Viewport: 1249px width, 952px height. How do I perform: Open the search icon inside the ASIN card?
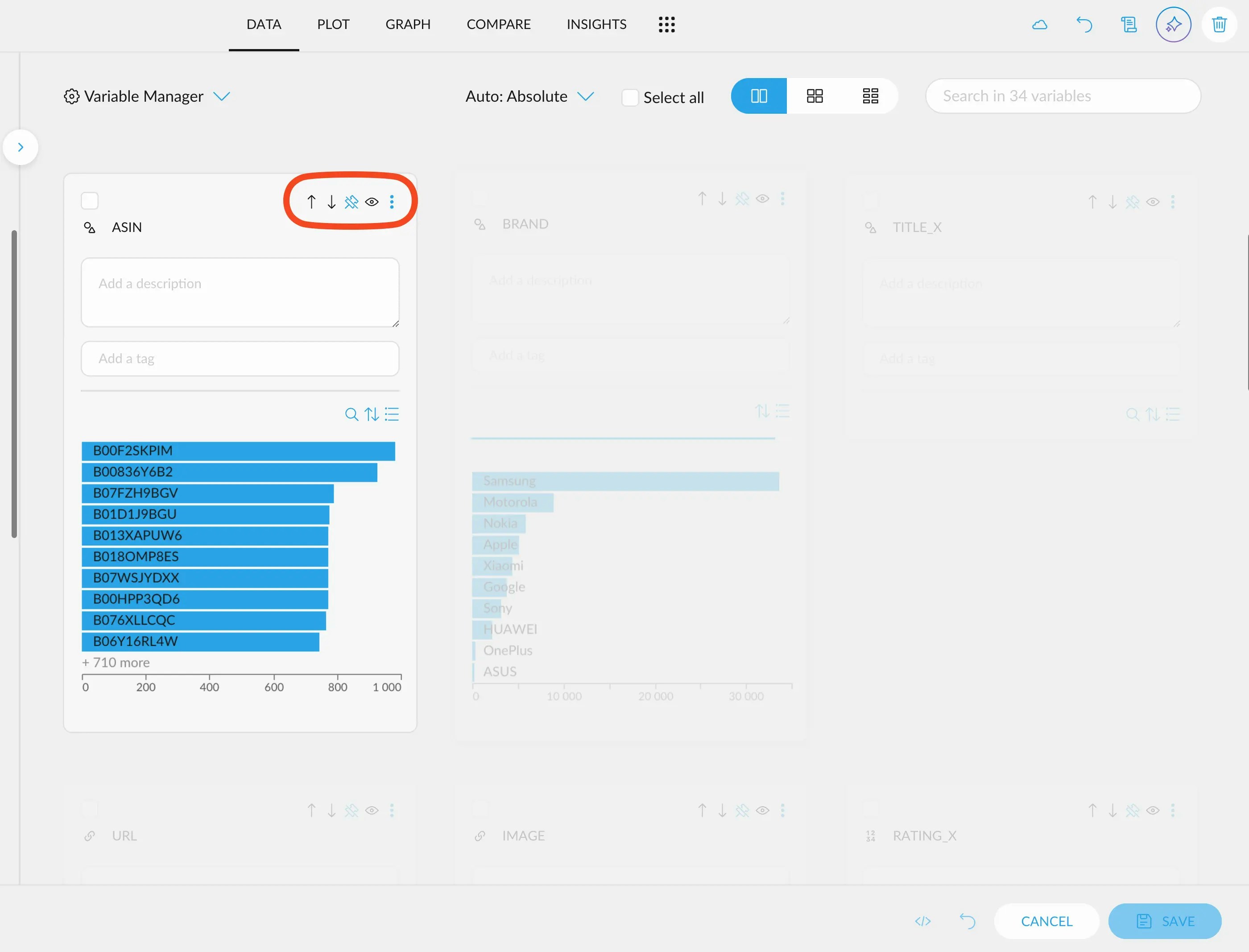(x=352, y=414)
